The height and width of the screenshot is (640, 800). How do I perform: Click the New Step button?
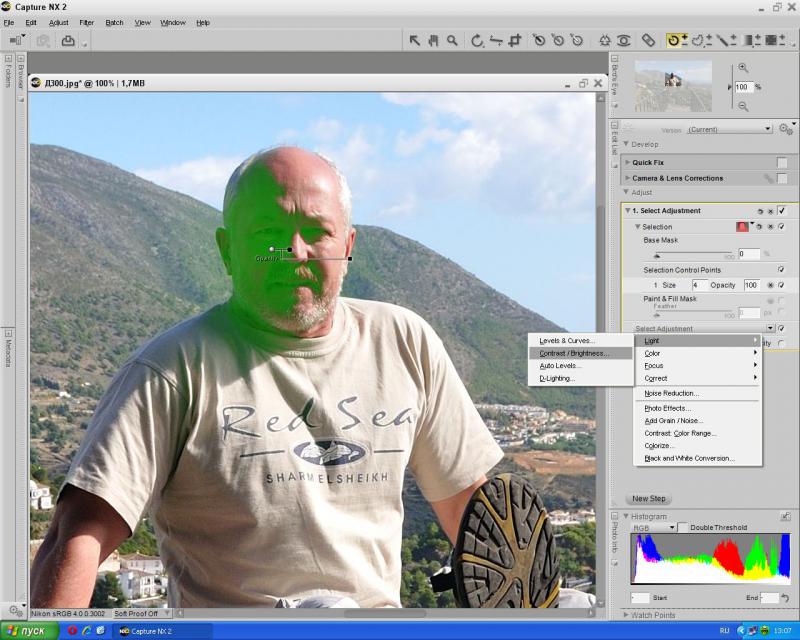pos(648,499)
